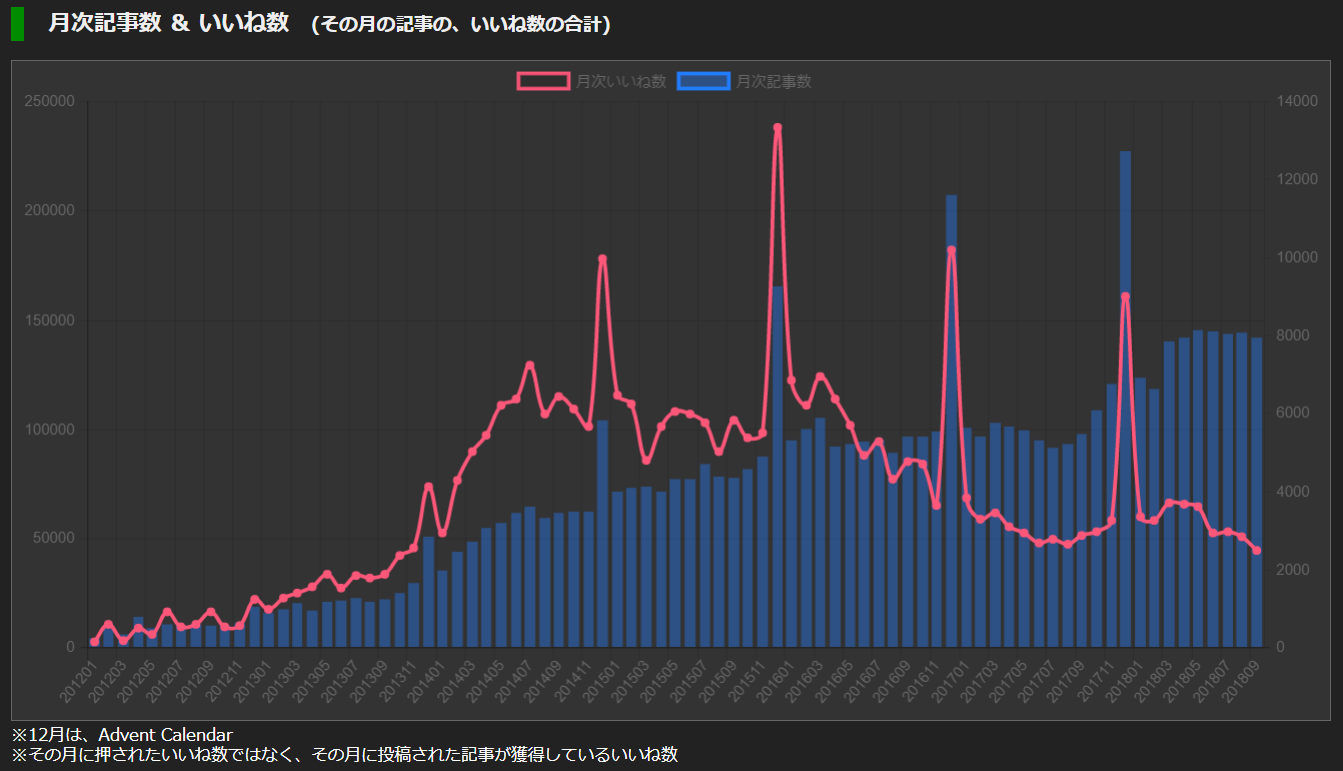Screen dimensions: 1343x771
Task: Click the subtitle (その月の記事の、いいね数の合計)
Action: (461, 24)
